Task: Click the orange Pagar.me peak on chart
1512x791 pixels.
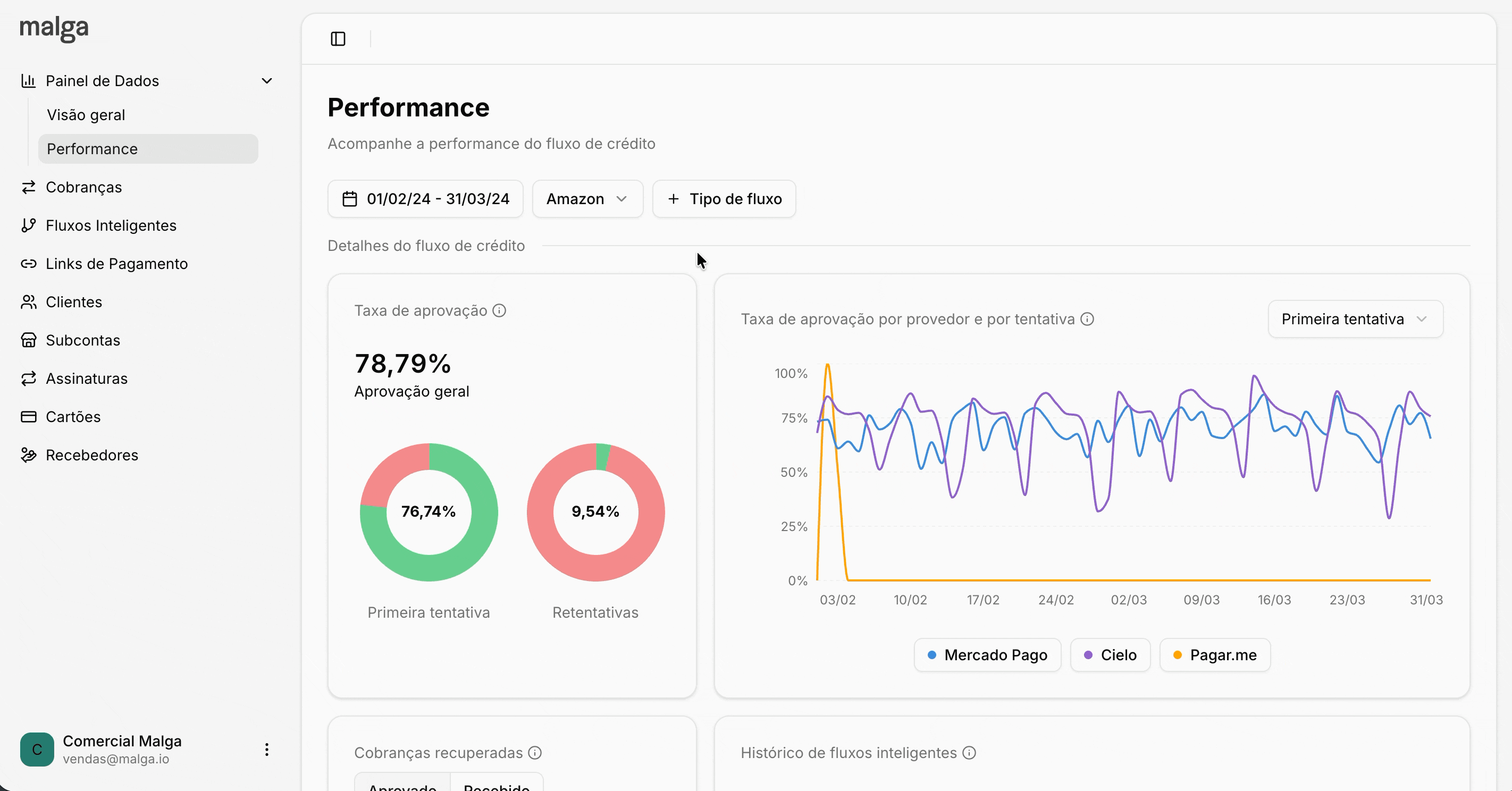Action: (828, 366)
